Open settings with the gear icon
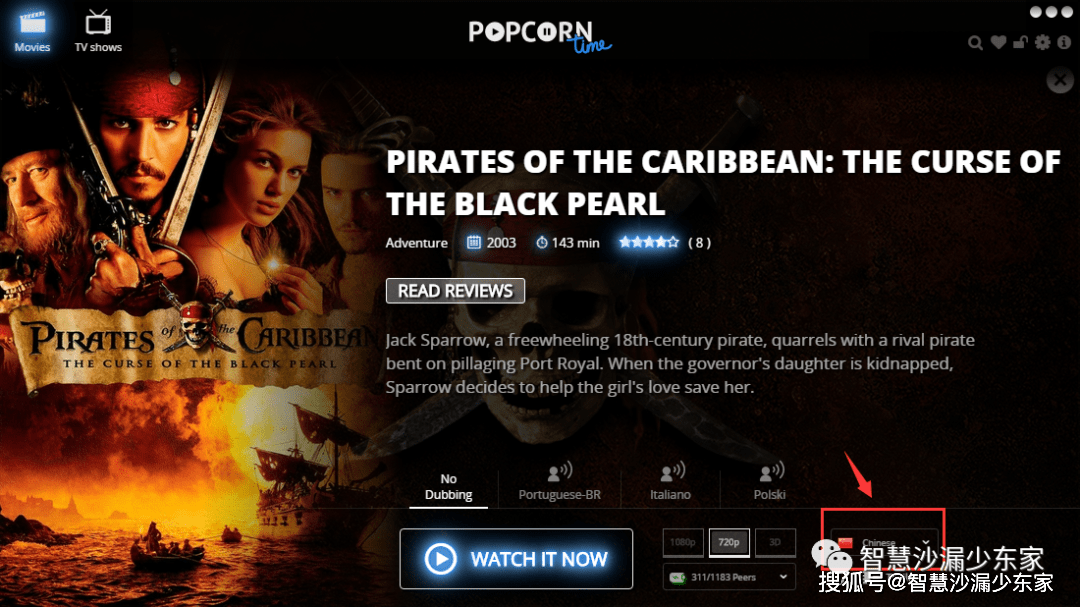This screenshot has height=607, width=1080. [x=1043, y=42]
